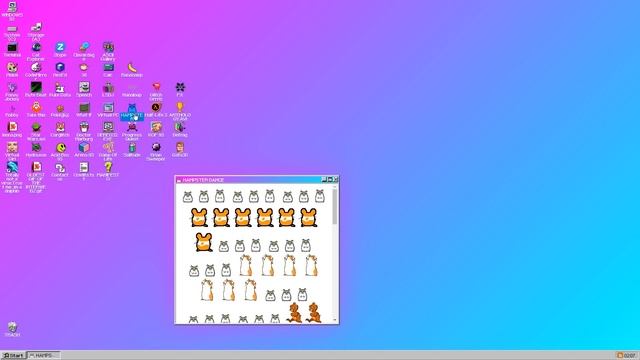640x360 pixels.
Task: Open the Bananamp banana icon
Action: 132,70
